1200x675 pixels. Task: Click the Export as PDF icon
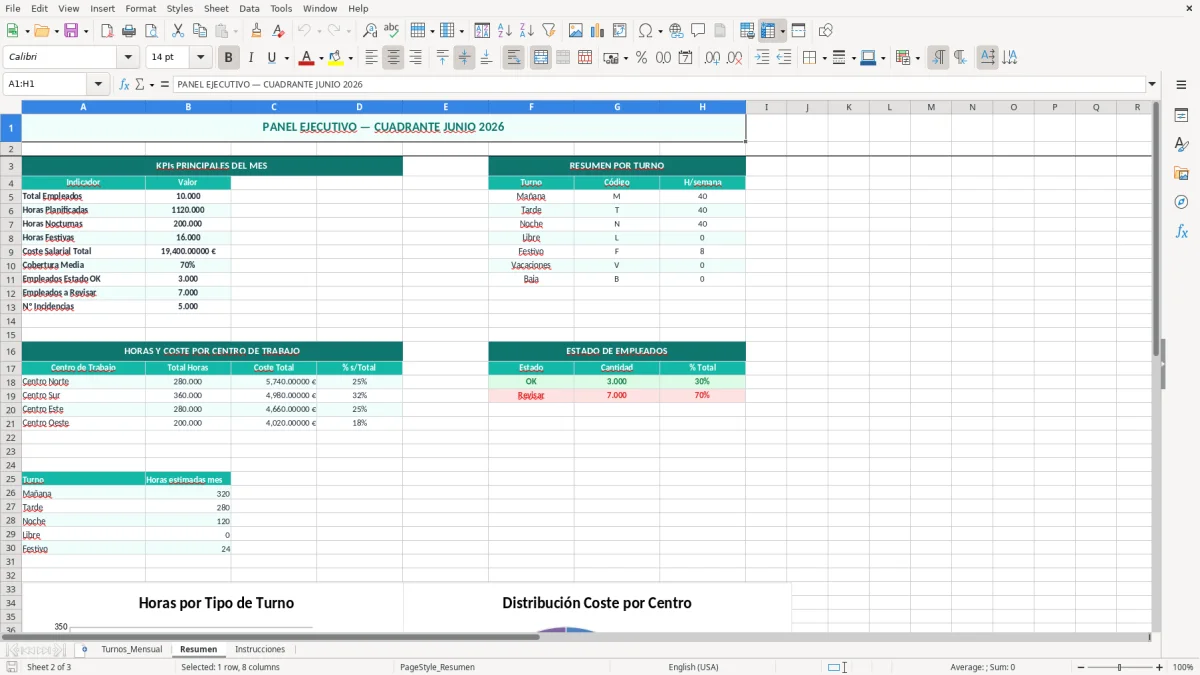pos(107,31)
